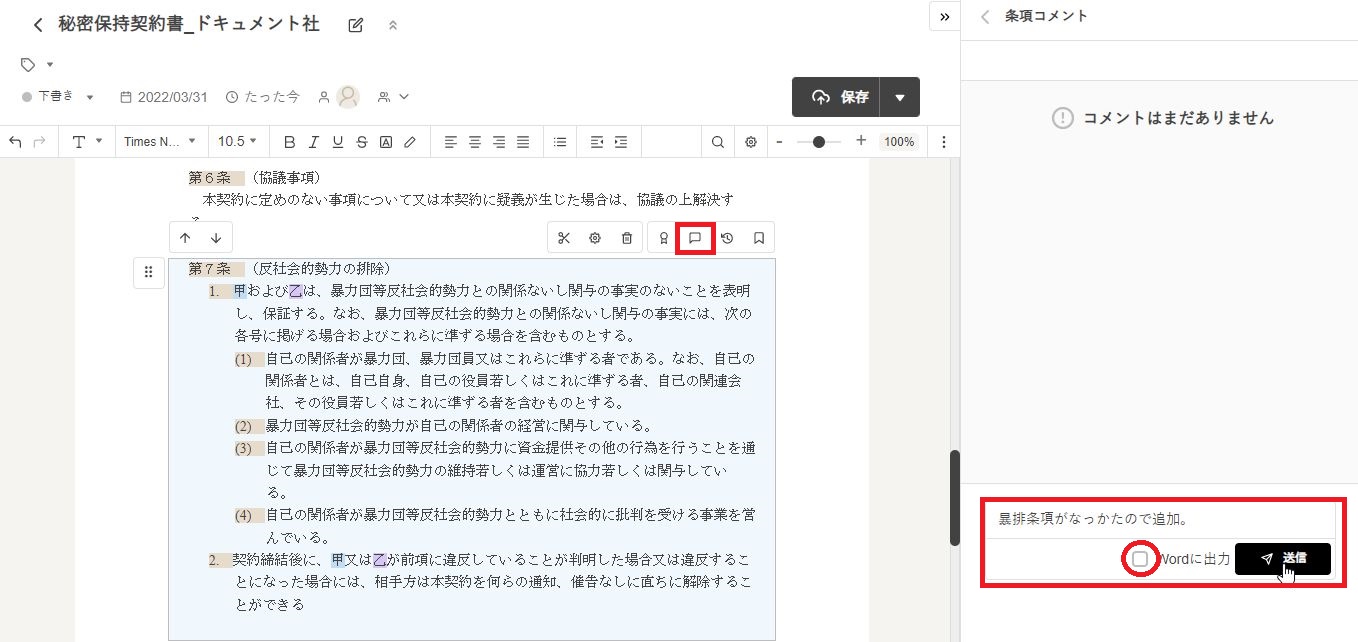This screenshot has height=642, width=1358.
Task: Open the 10.5 font size dropdown
Action: (238, 142)
